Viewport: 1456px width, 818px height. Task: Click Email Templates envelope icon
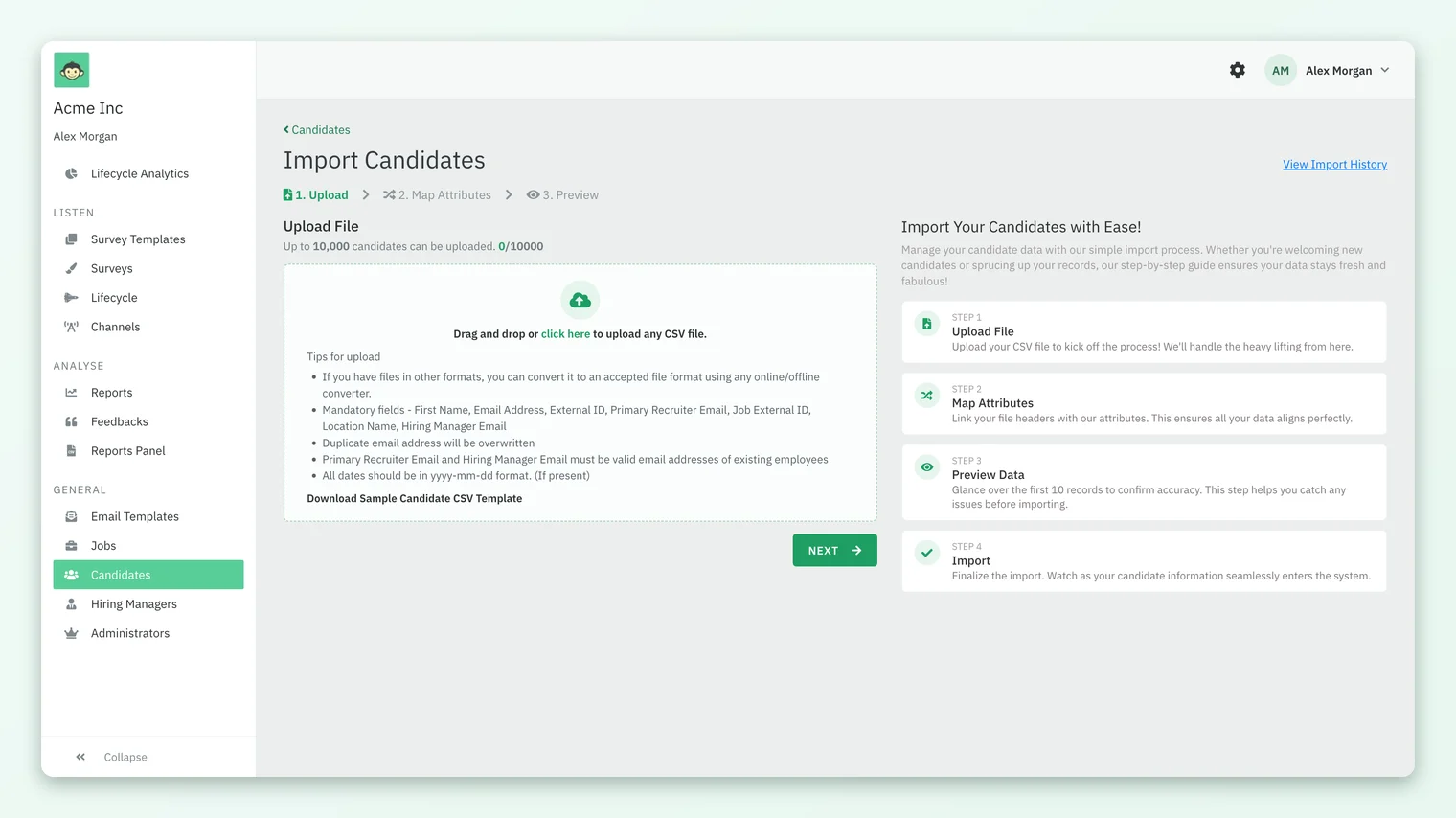[x=71, y=516]
